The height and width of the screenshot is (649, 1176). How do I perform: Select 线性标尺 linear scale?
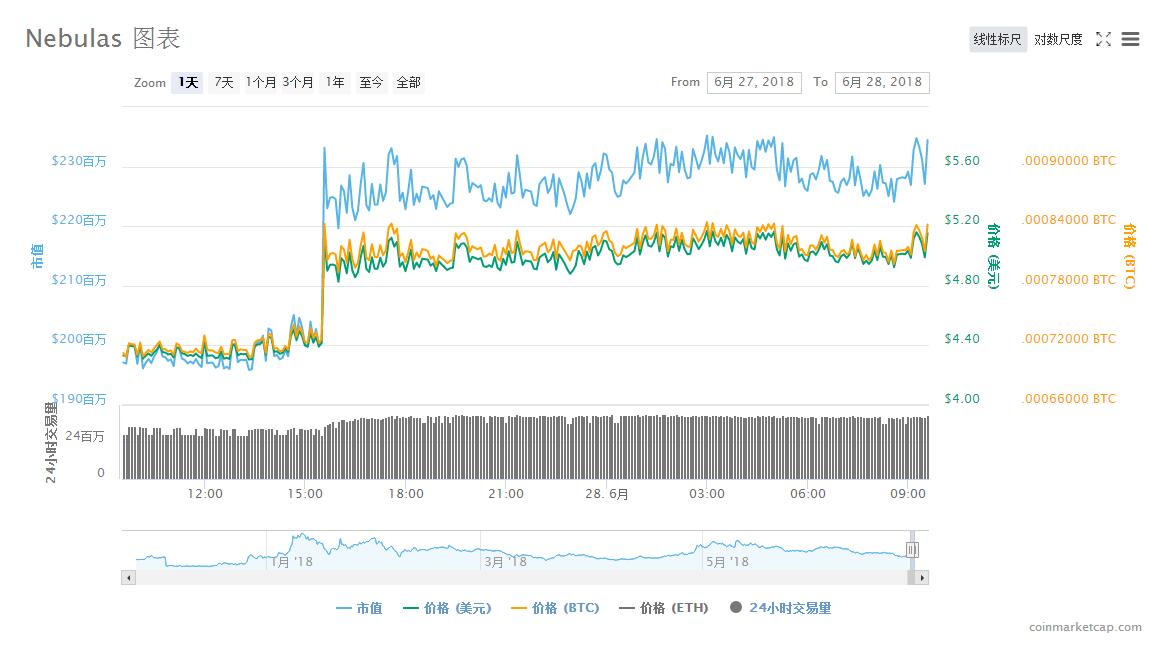pos(997,39)
